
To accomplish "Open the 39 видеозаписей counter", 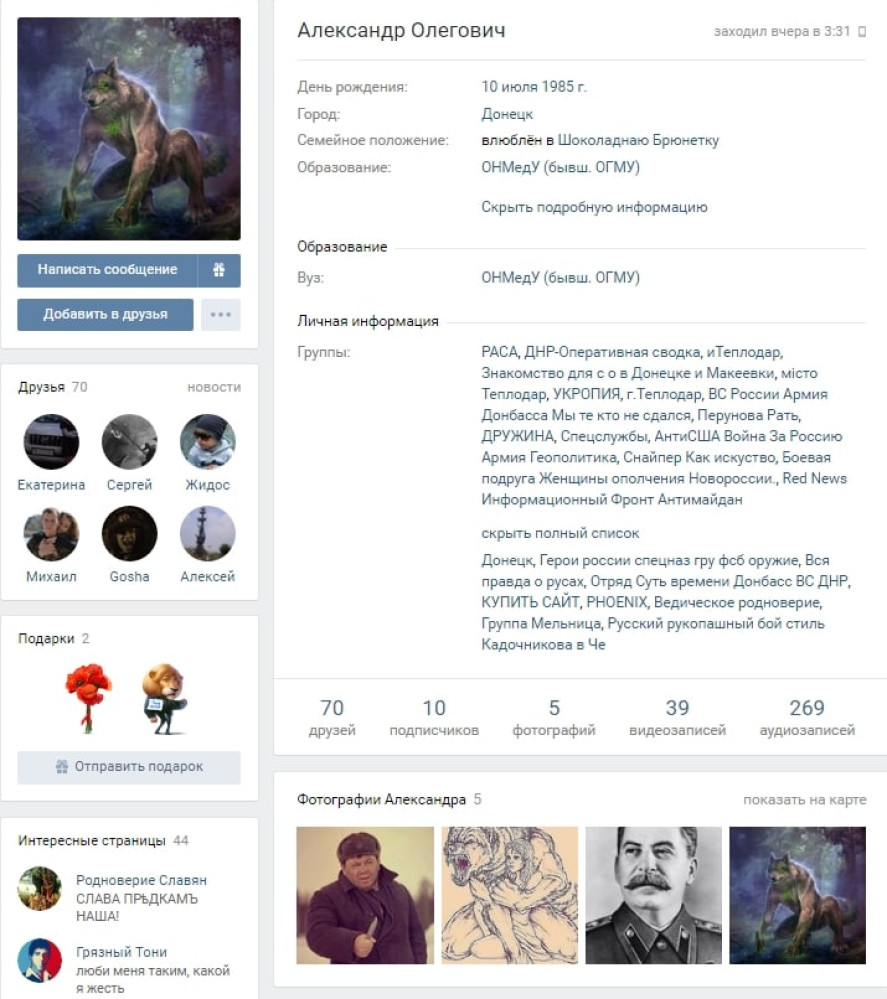I will 677,717.
